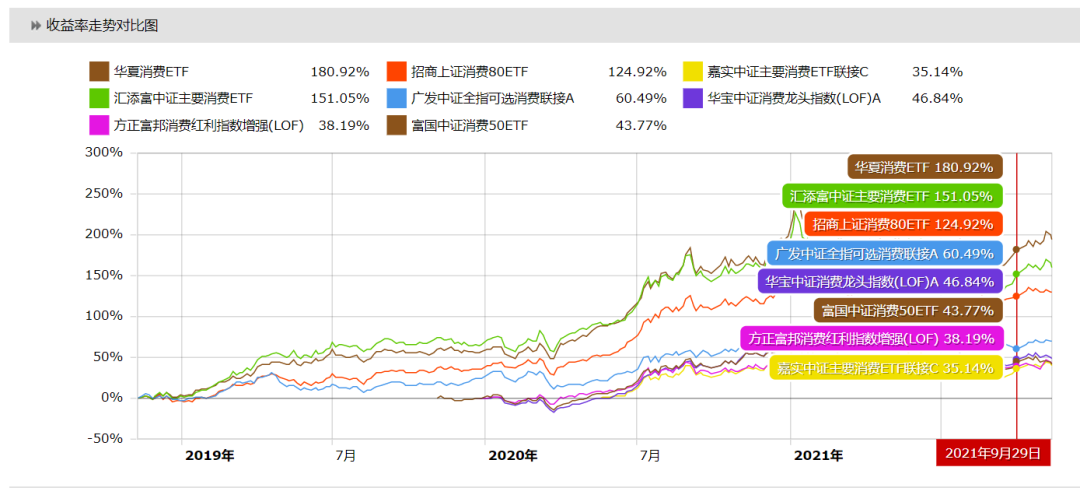Click the 124.92% value in legend

point(637,72)
